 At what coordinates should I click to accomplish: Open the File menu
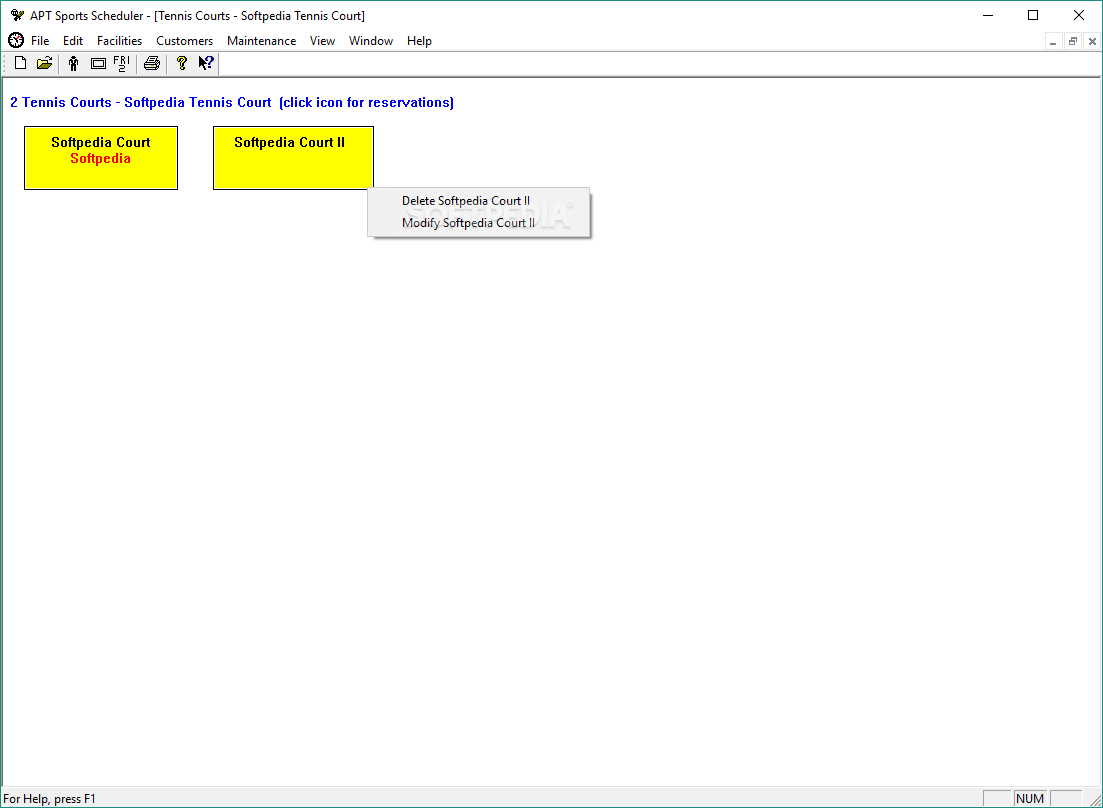pos(40,41)
